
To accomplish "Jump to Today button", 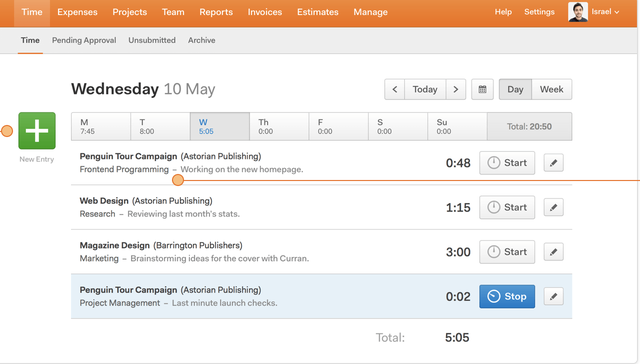I will click(425, 89).
